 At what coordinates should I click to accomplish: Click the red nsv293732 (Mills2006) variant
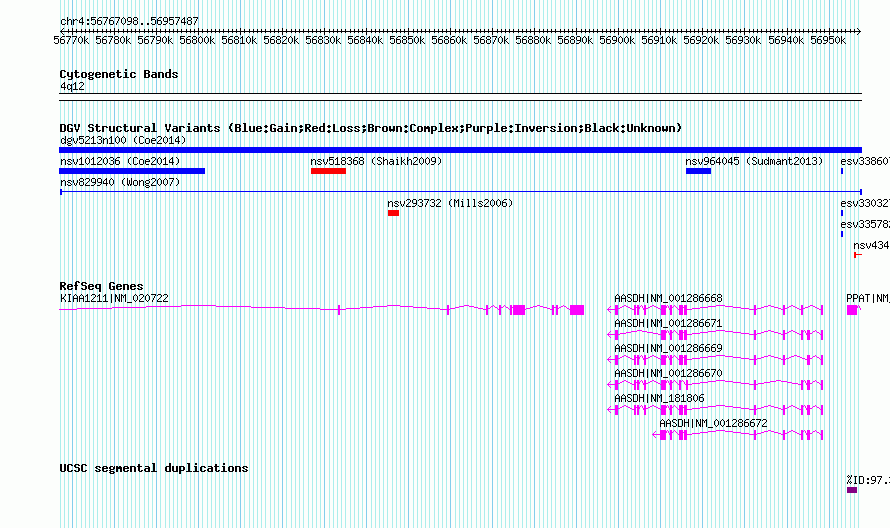pos(393,213)
